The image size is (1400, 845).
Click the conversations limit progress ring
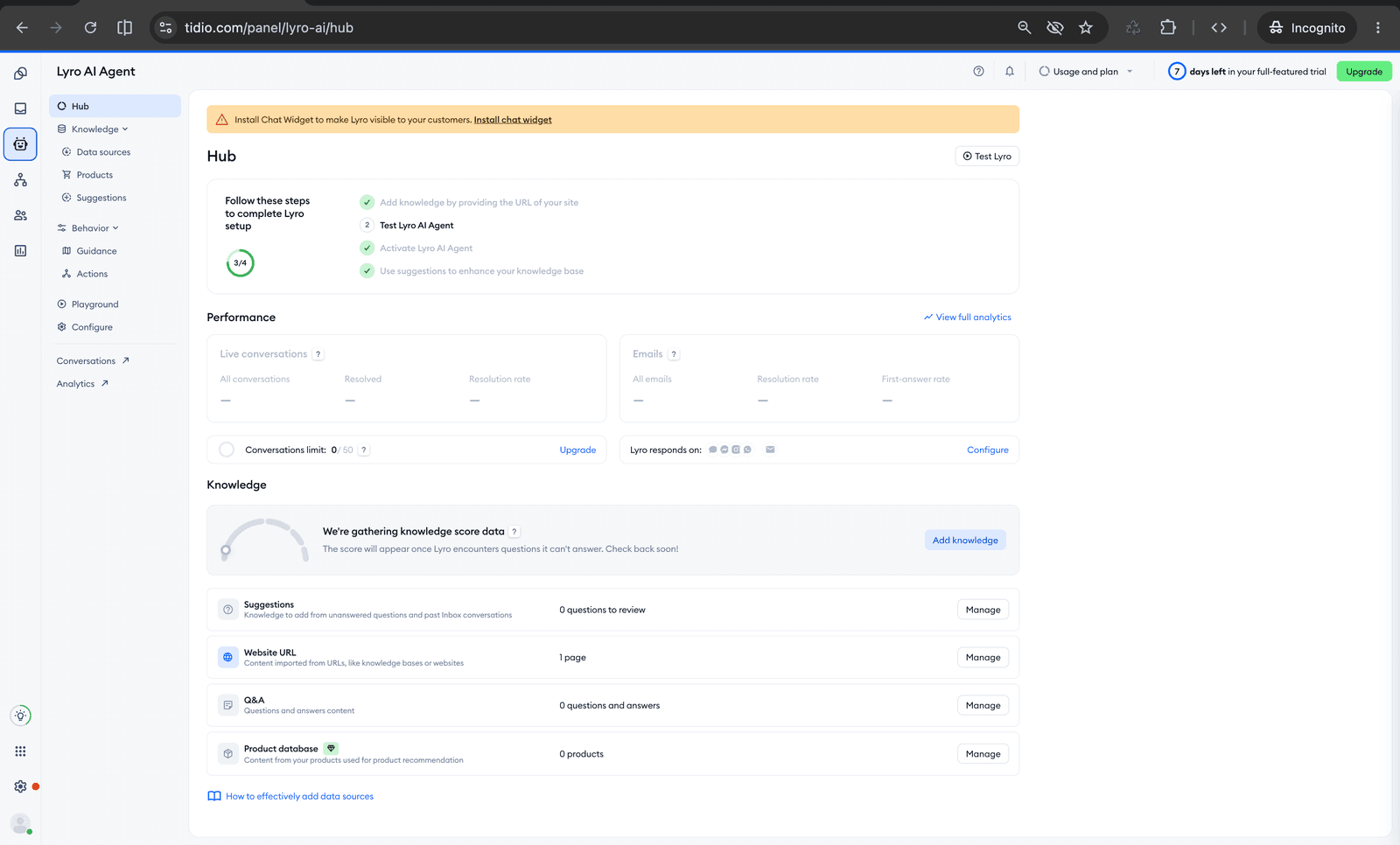(x=227, y=450)
